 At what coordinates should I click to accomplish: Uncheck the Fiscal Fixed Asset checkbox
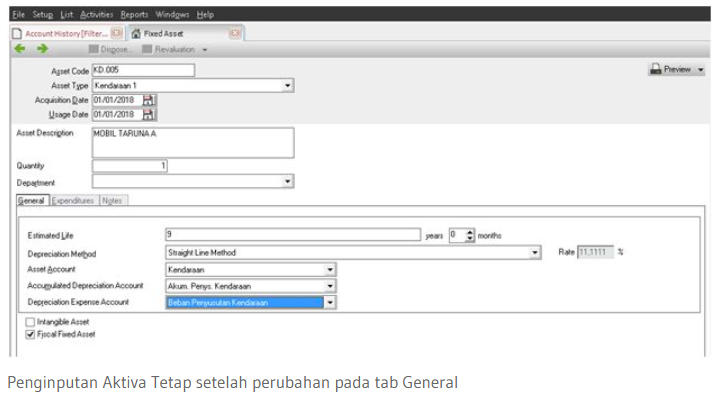pos(31,335)
